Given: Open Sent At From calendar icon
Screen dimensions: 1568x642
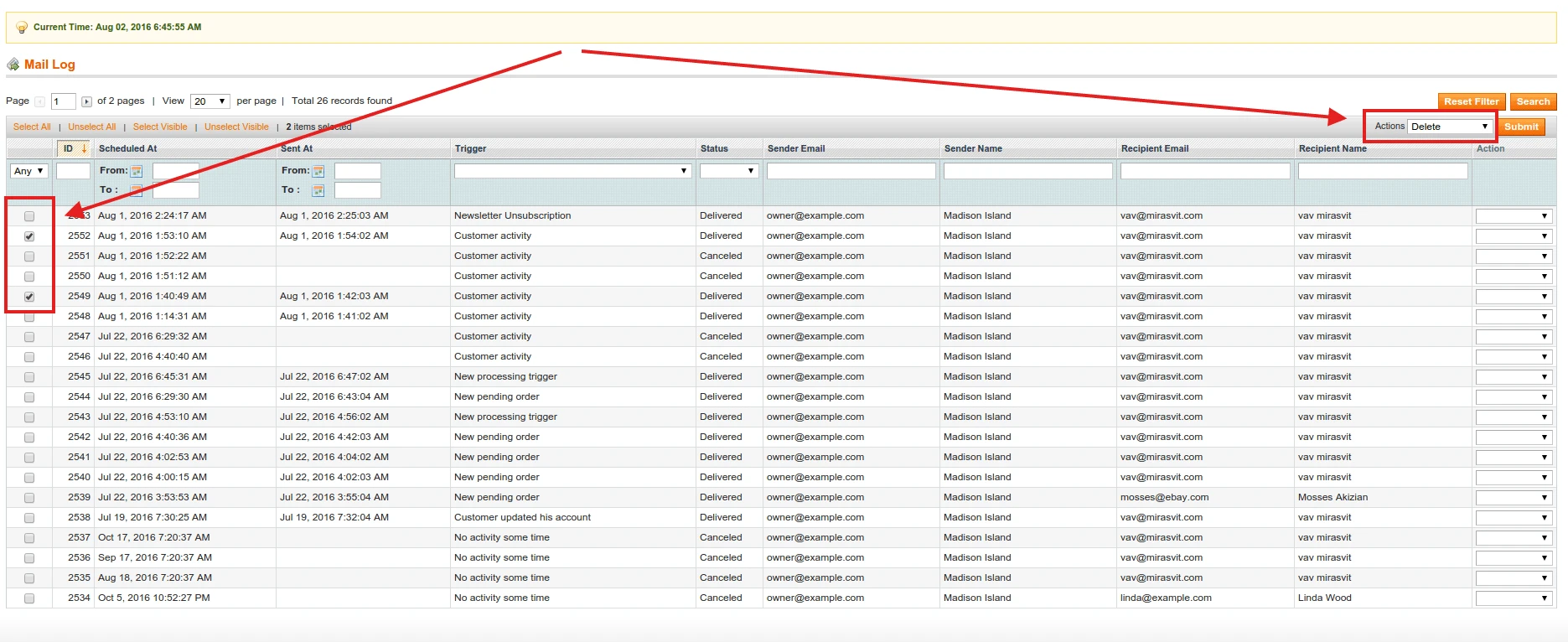Looking at the screenshot, I should (x=318, y=171).
